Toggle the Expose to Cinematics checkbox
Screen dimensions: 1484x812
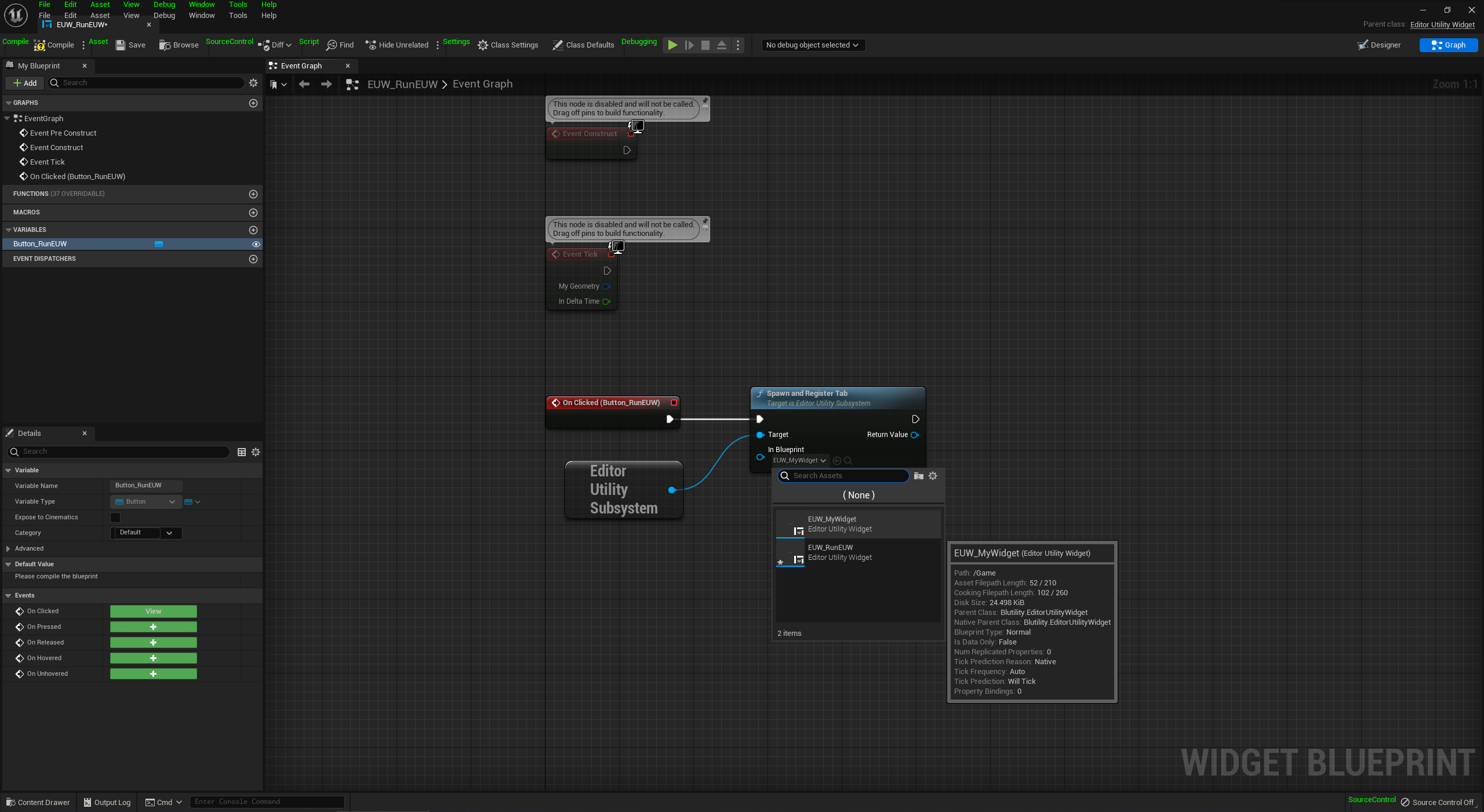115,517
